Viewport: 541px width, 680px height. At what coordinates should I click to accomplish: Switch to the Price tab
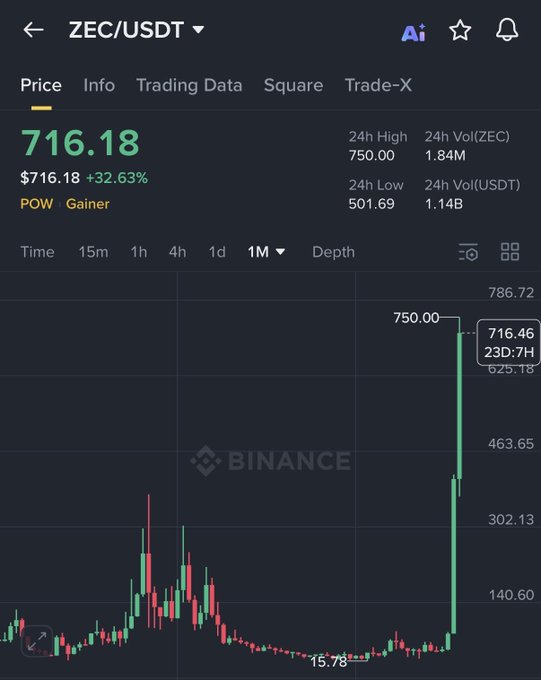(41, 85)
